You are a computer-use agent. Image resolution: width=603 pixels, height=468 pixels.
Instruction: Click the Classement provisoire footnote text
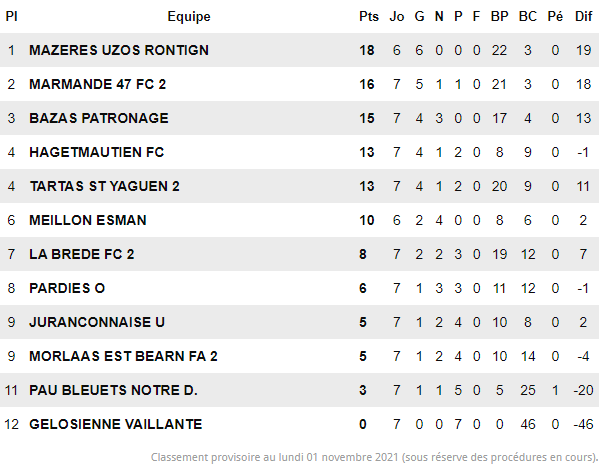coord(374,457)
